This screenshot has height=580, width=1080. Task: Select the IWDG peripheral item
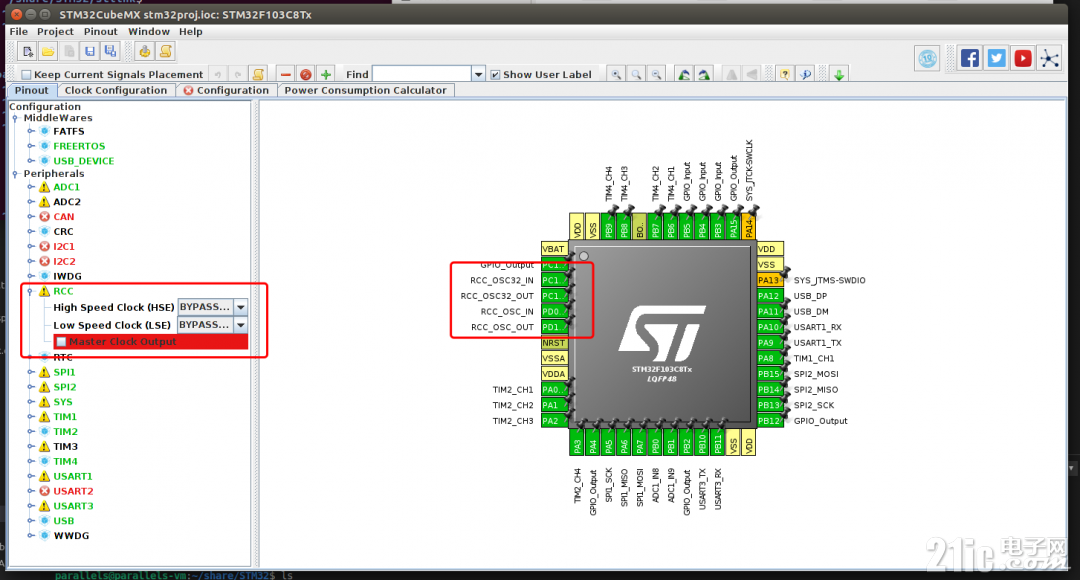tap(67, 276)
